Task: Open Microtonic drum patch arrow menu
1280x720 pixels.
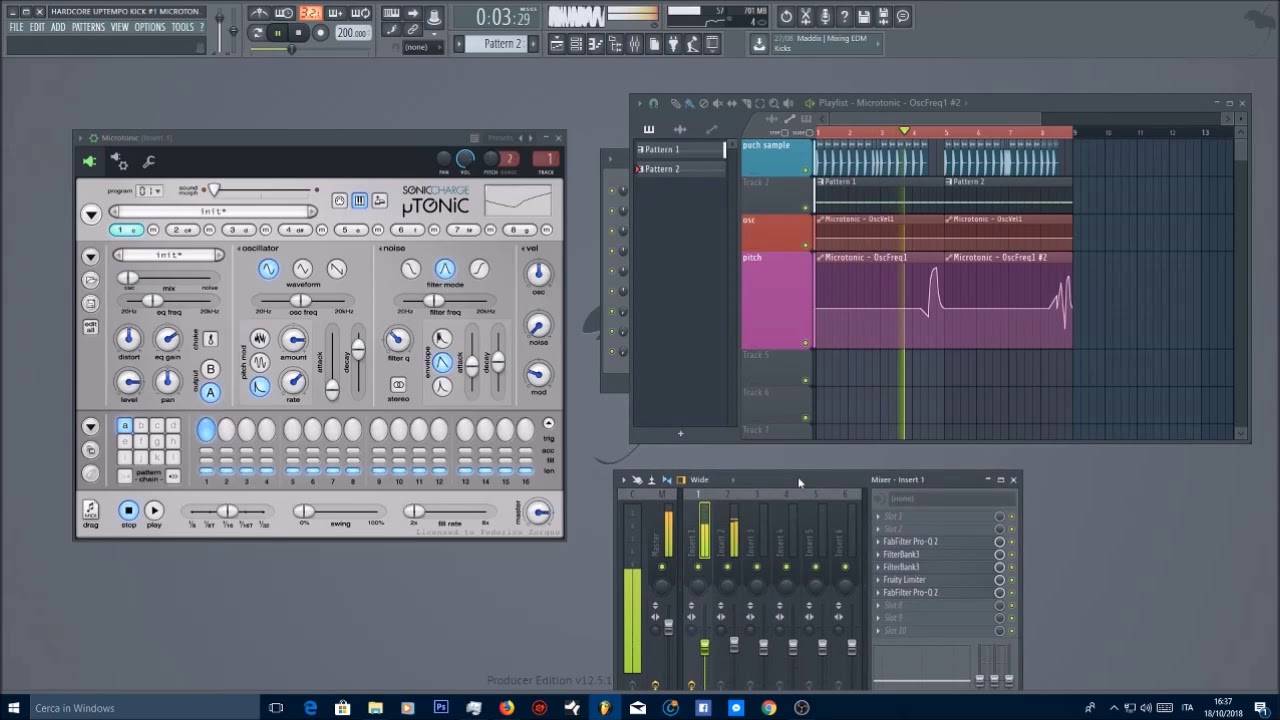Action: (x=91, y=257)
